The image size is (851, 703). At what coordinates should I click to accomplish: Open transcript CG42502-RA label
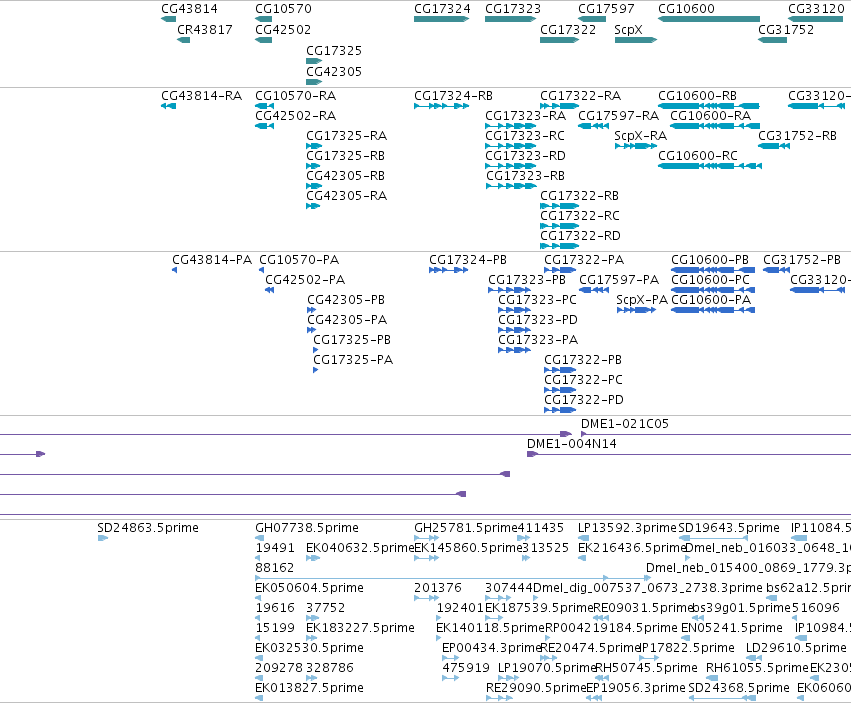point(296,116)
